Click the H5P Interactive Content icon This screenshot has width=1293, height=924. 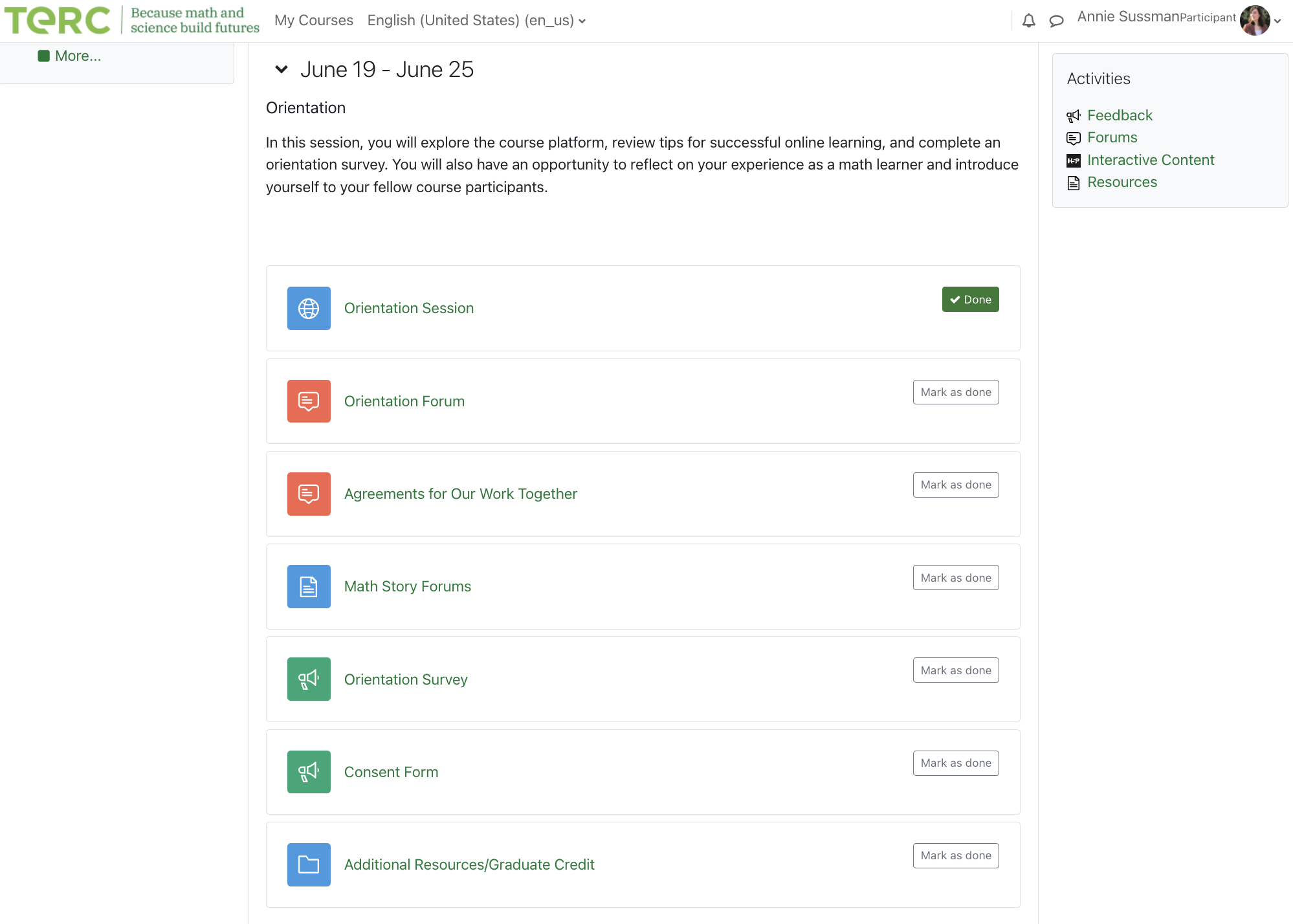(x=1074, y=160)
